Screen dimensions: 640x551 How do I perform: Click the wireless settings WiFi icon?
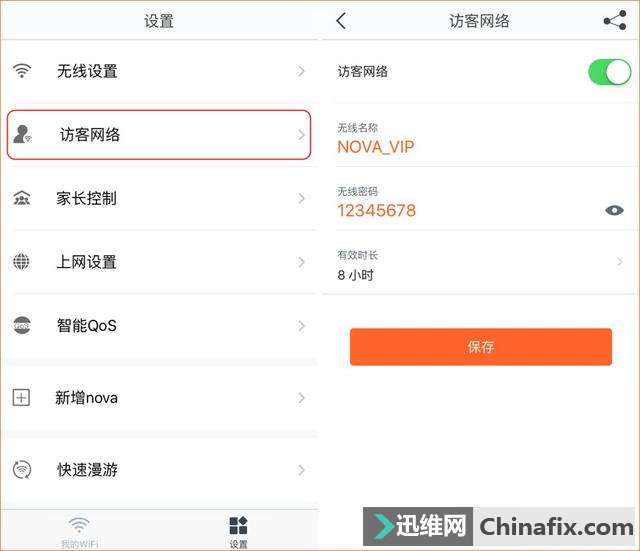click(x=22, y=71)
